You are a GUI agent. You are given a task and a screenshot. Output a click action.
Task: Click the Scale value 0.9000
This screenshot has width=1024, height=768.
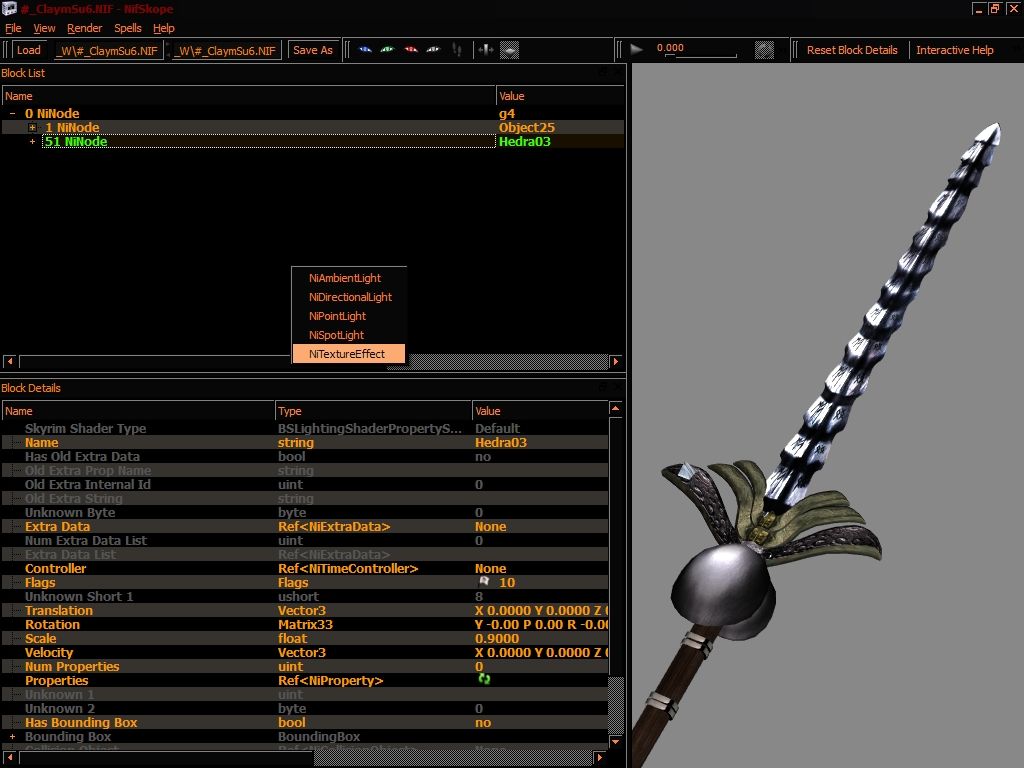coord(497,638)
